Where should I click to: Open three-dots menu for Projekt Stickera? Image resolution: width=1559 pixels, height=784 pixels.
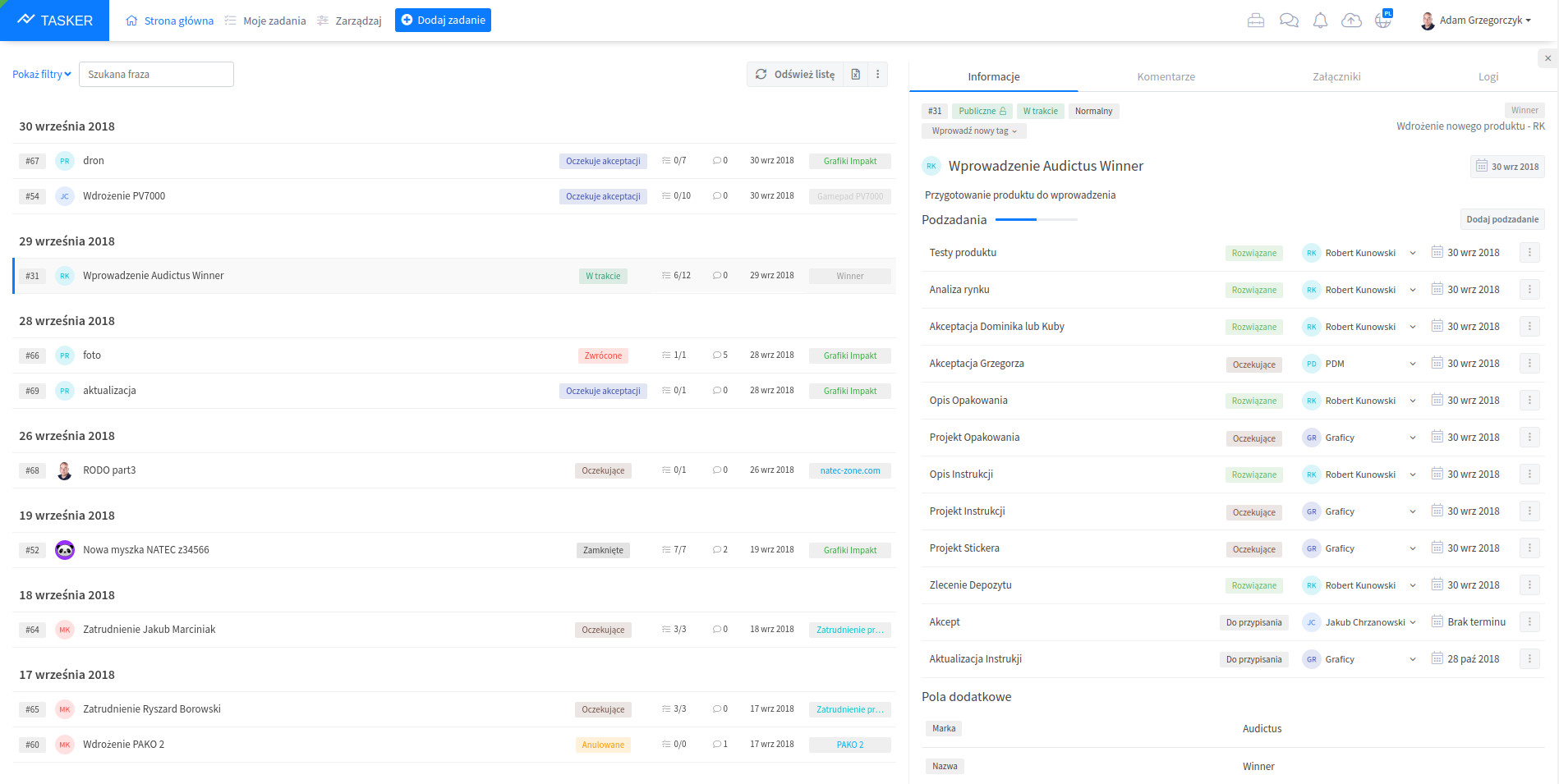1529,548
